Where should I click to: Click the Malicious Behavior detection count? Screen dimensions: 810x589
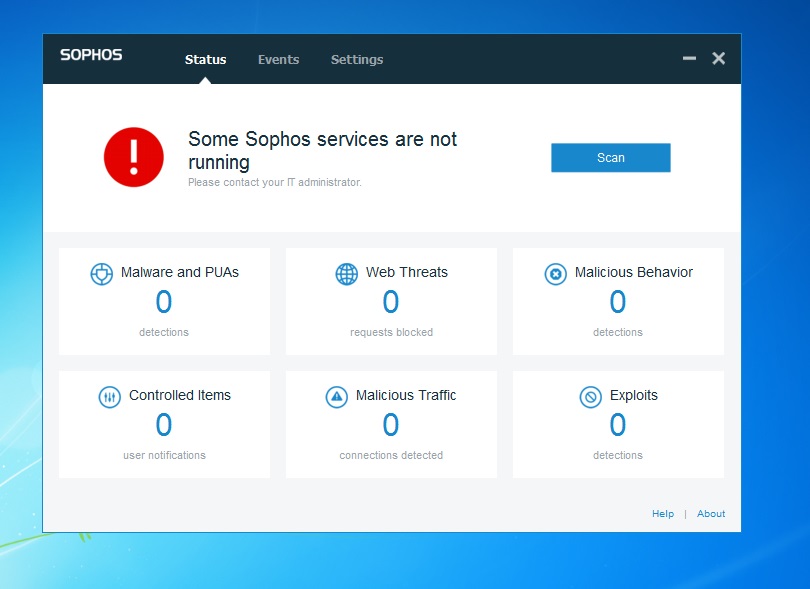[x=618, y=302]
